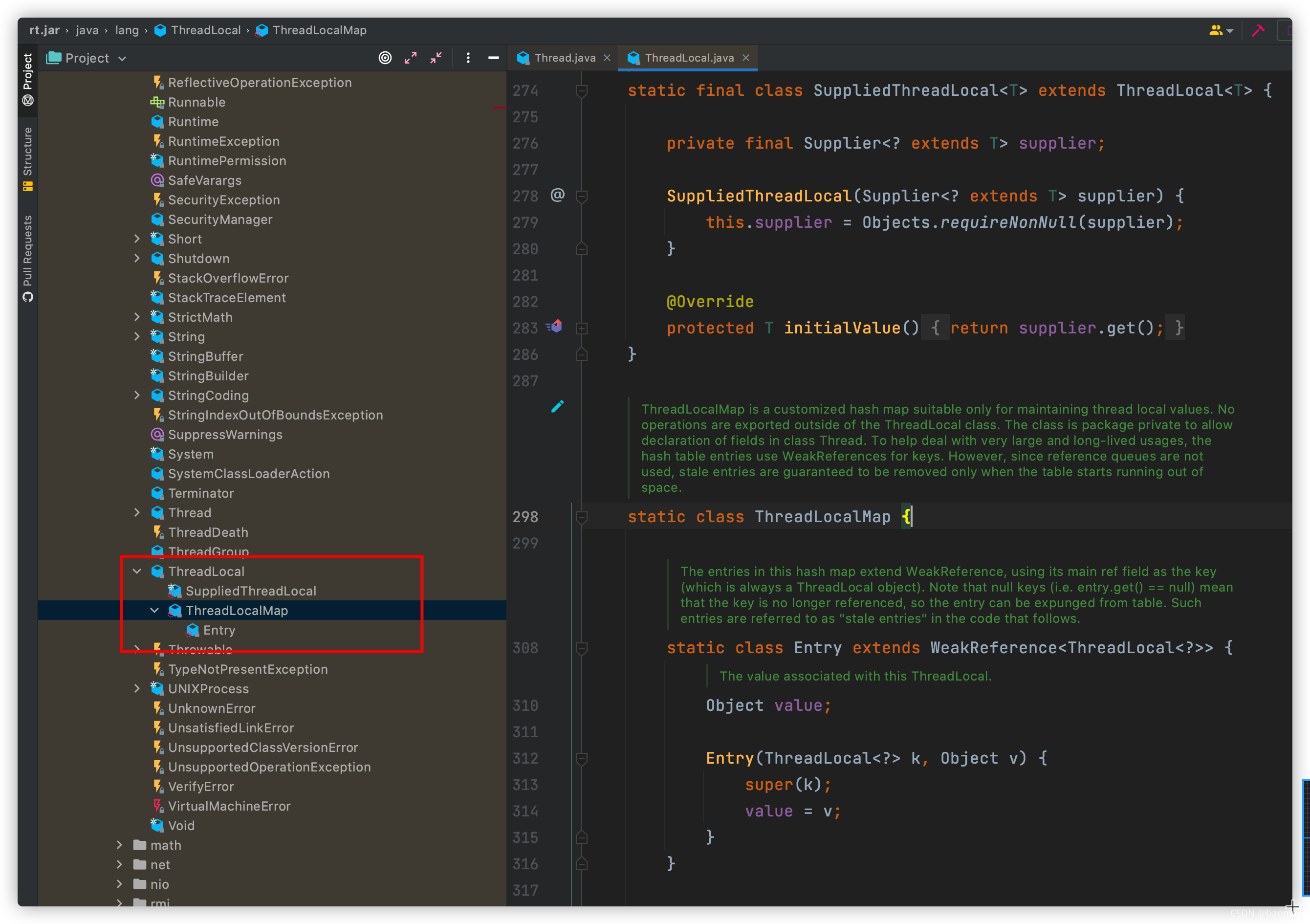Click the Terminator class icon
This screenshot has width=1310, height=924.
click(157, 493)
